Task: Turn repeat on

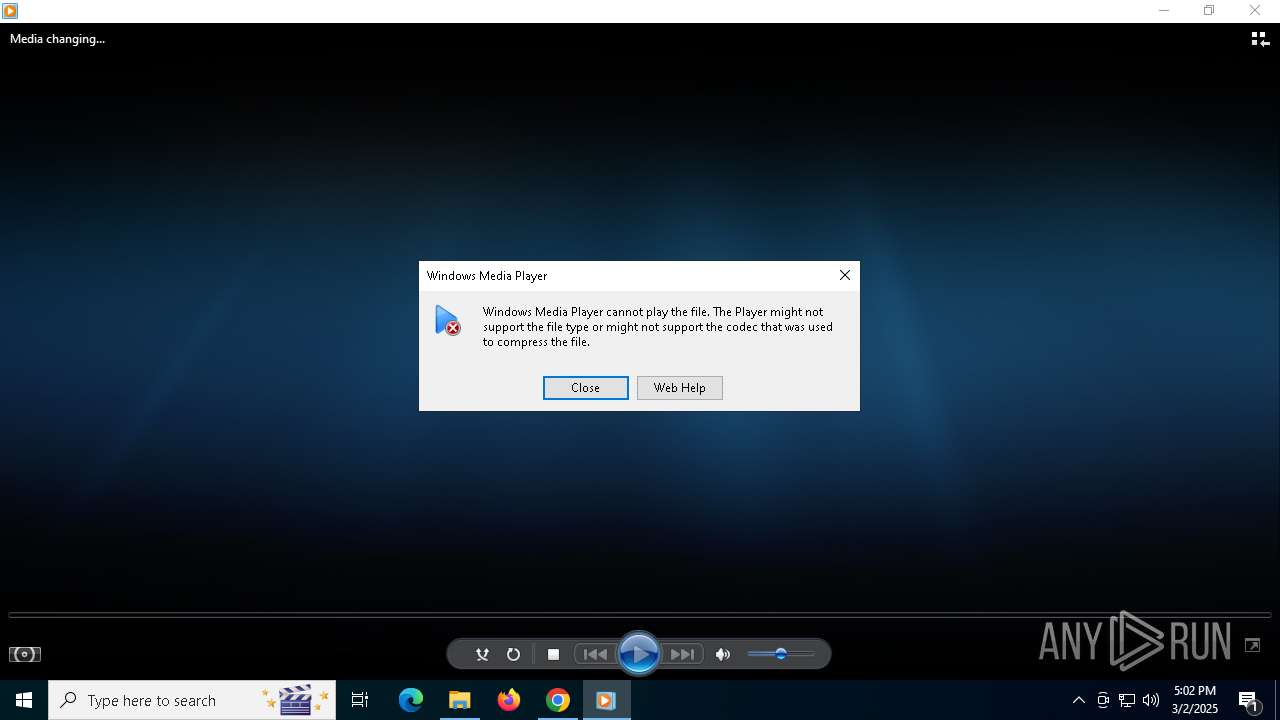Action: coord(513,654)
